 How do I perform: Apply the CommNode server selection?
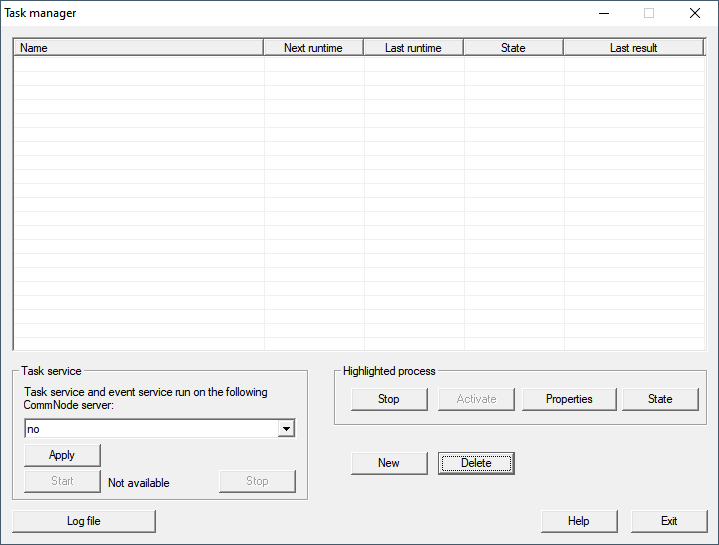[62, 455]
